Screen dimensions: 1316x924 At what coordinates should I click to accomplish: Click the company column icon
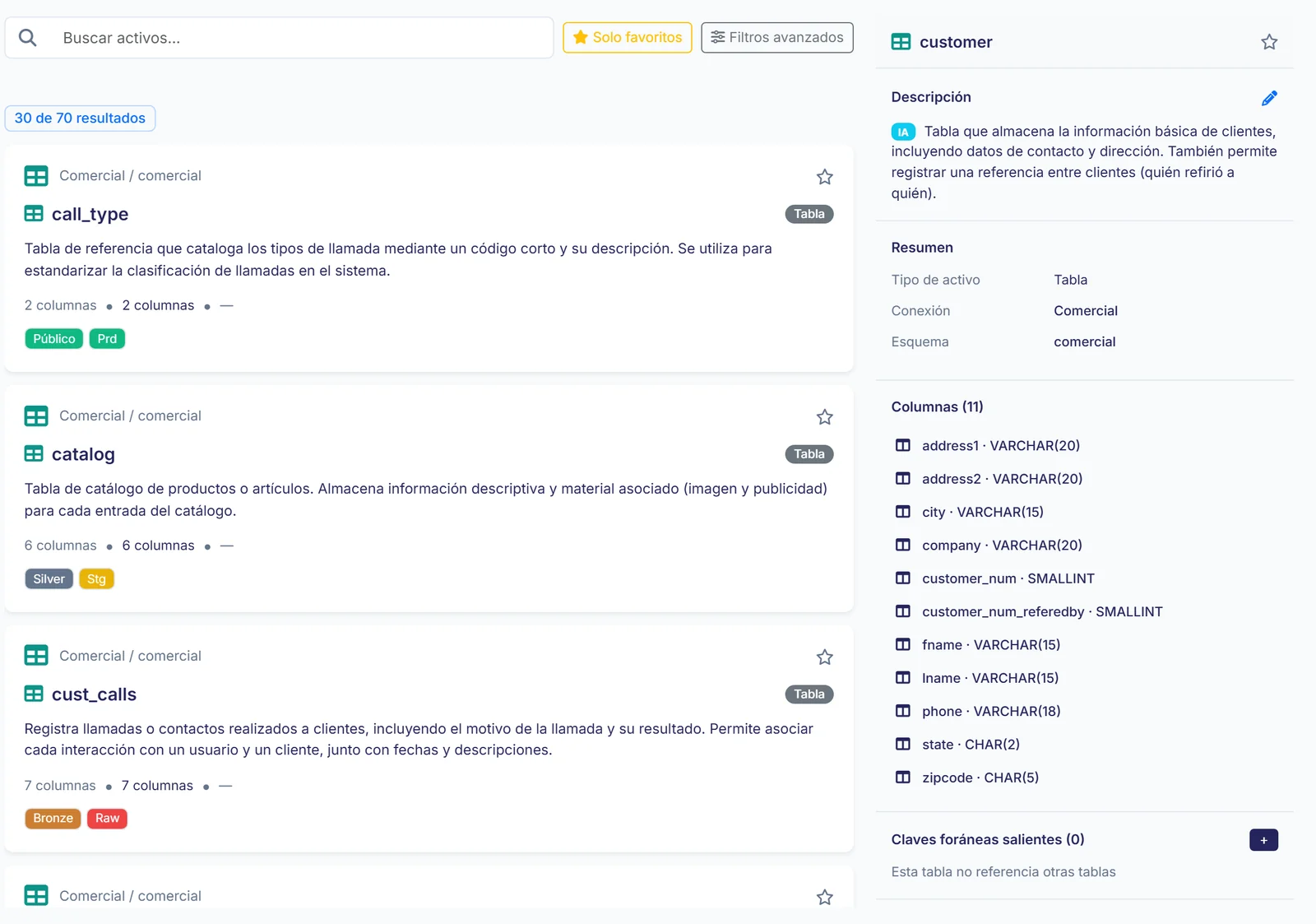[903, 545]
